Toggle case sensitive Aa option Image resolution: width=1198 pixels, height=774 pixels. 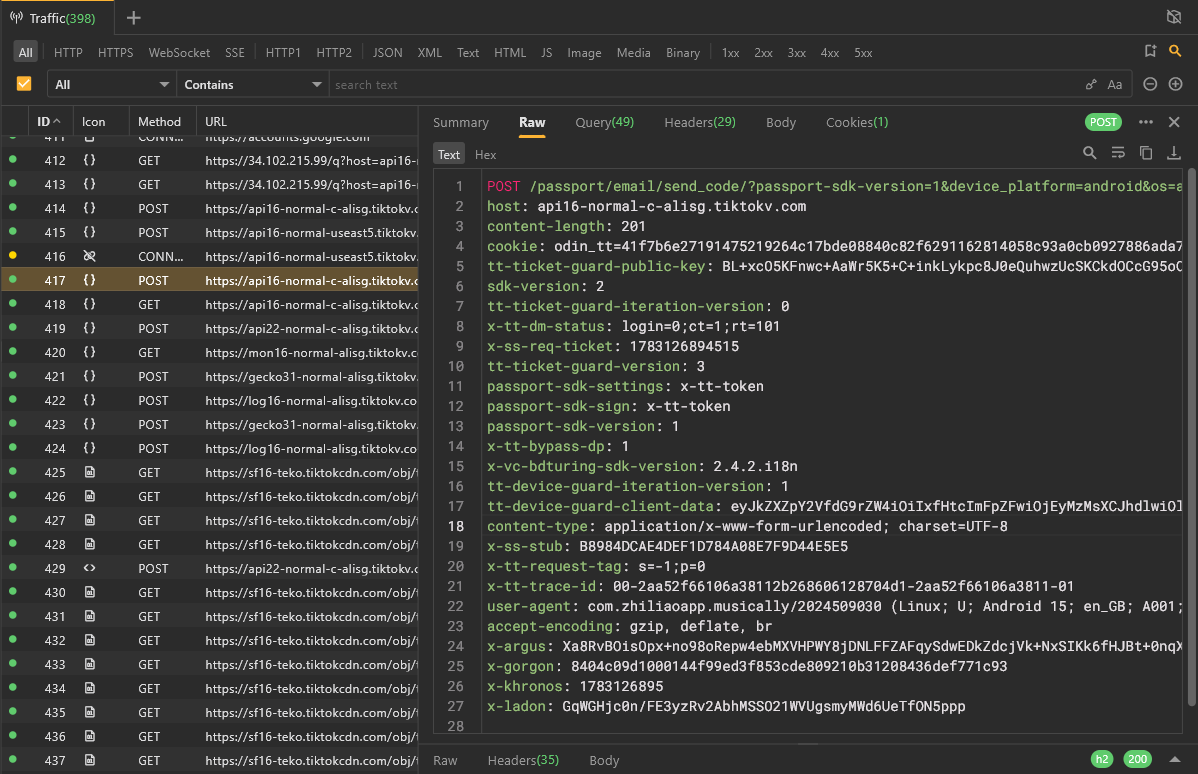1115,85
